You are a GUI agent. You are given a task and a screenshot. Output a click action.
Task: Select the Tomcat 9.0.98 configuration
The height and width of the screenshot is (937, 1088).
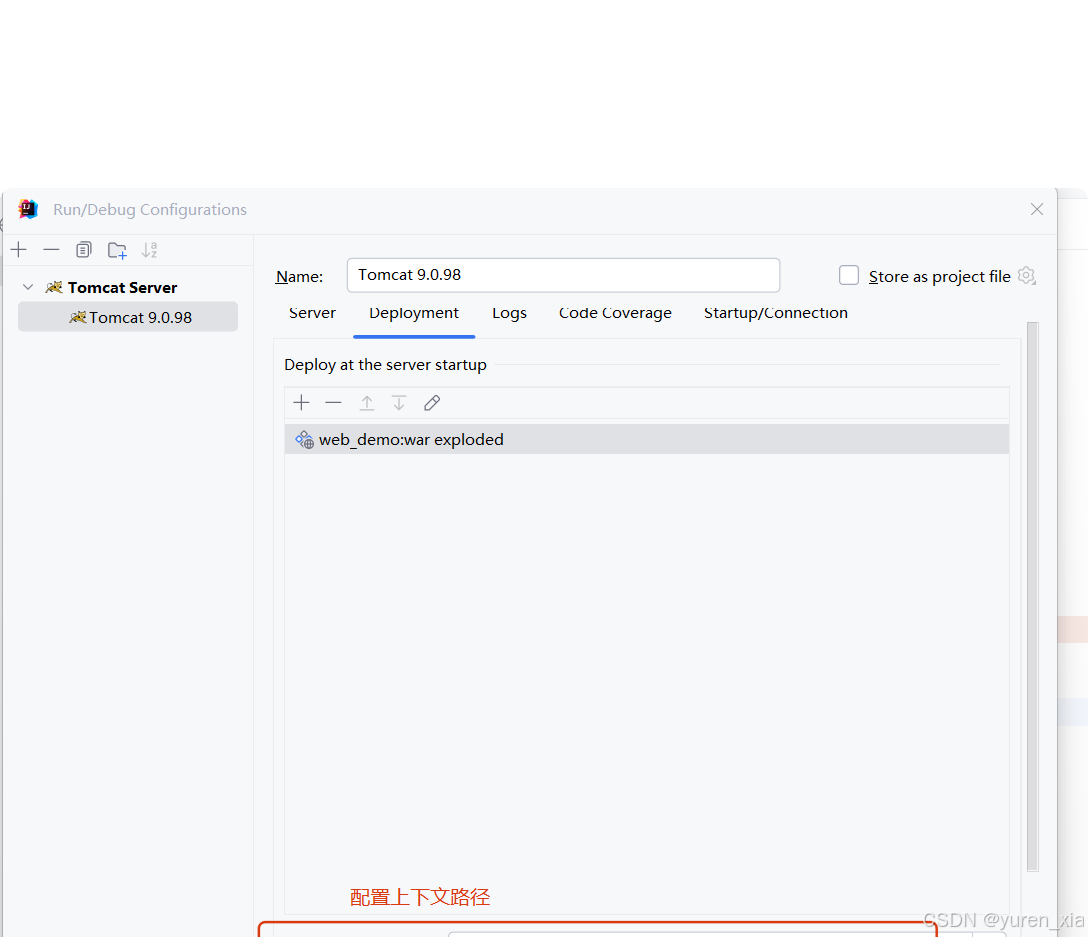pyautogui.click(x=128, y=317)
